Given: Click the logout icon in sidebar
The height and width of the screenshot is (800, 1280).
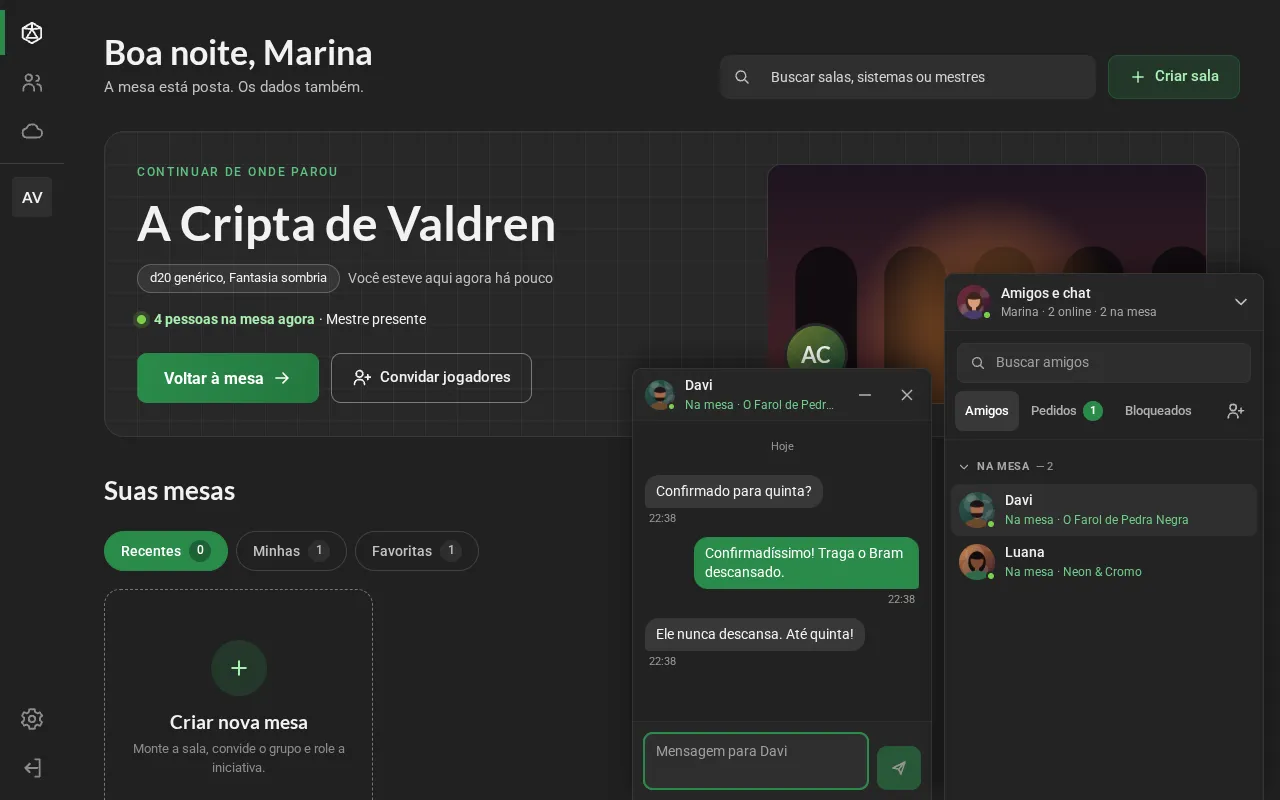Looking at the screenshot, I should point(32,768).
